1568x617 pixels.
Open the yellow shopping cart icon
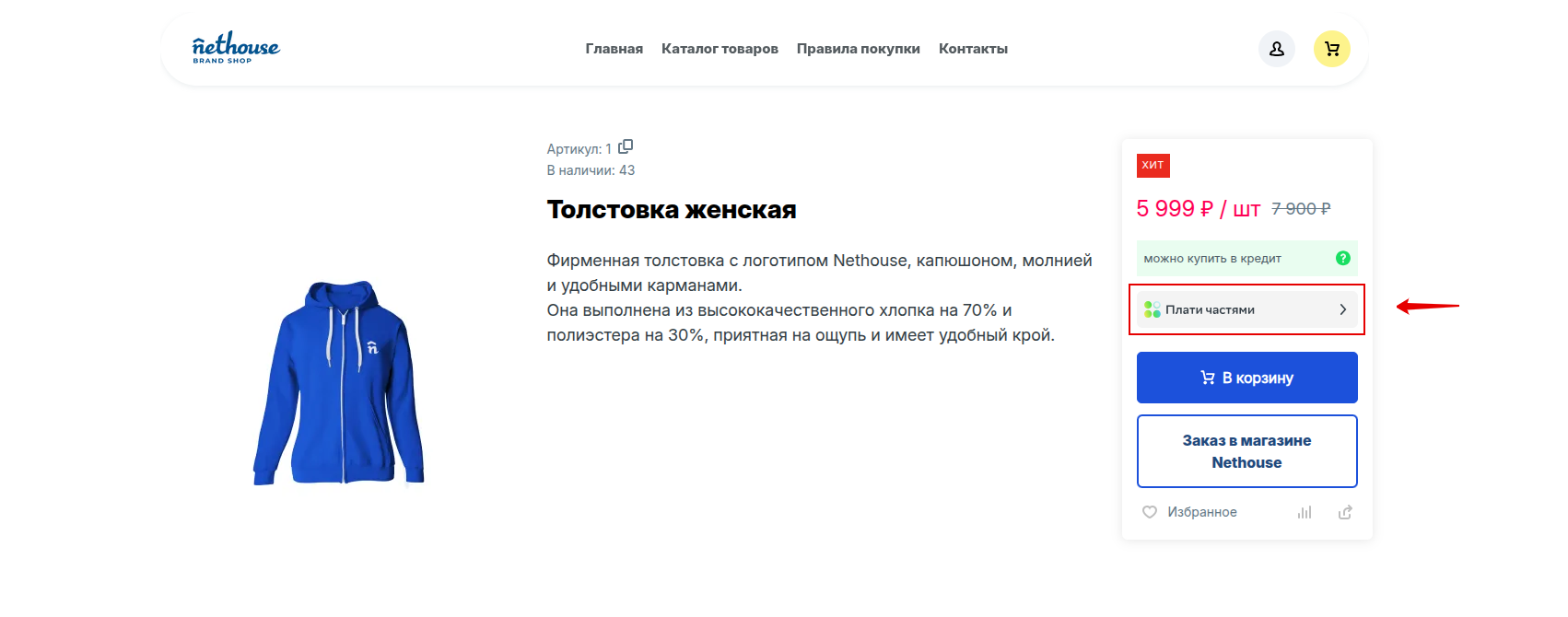click(x=1332, y=49)
